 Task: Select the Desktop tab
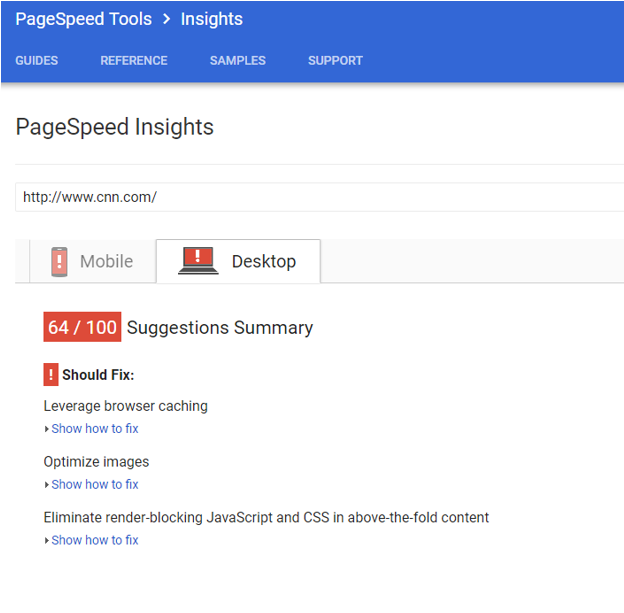click(238, 261)
